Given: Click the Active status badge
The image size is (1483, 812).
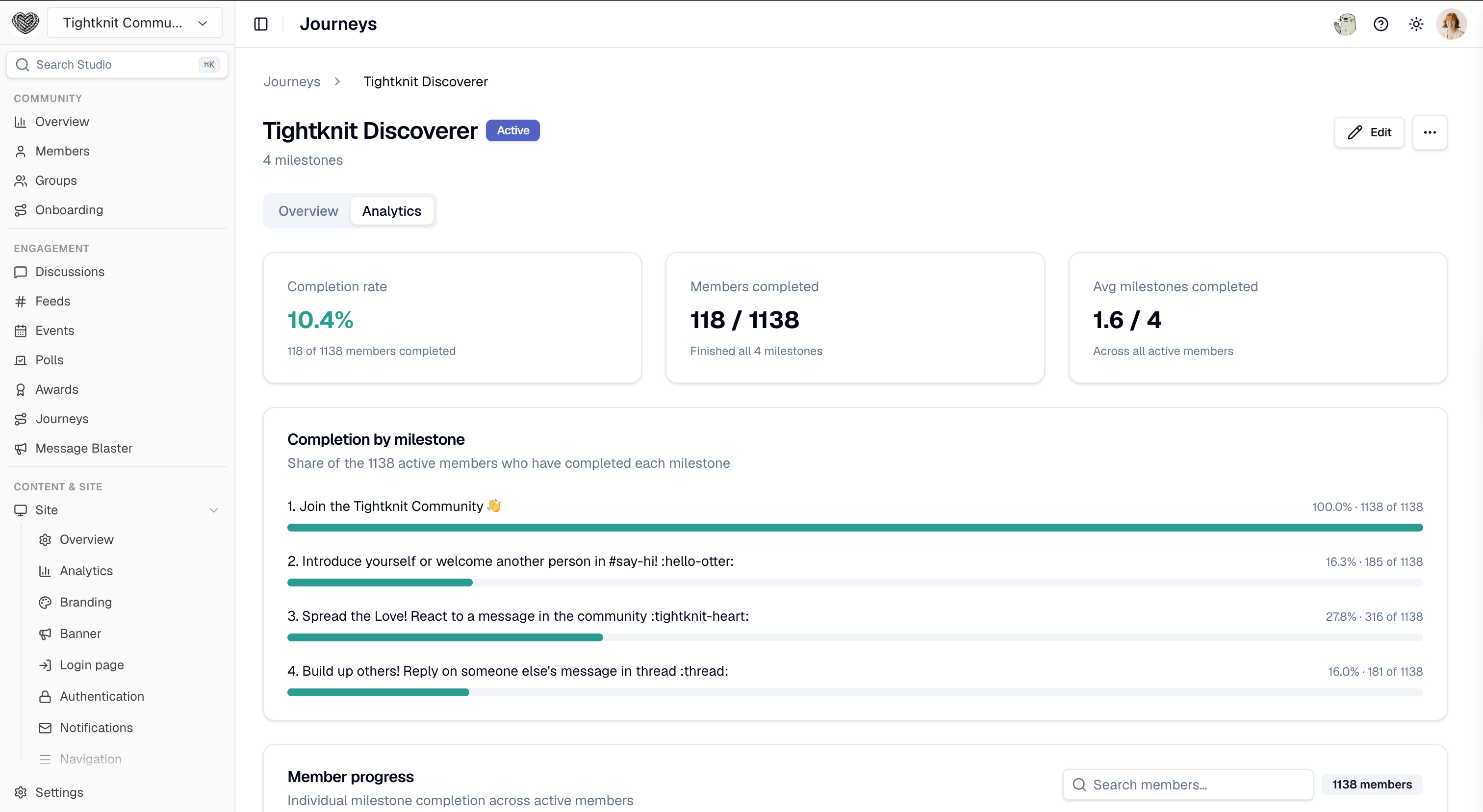Looking at the screenshot, I should (512, 130).
